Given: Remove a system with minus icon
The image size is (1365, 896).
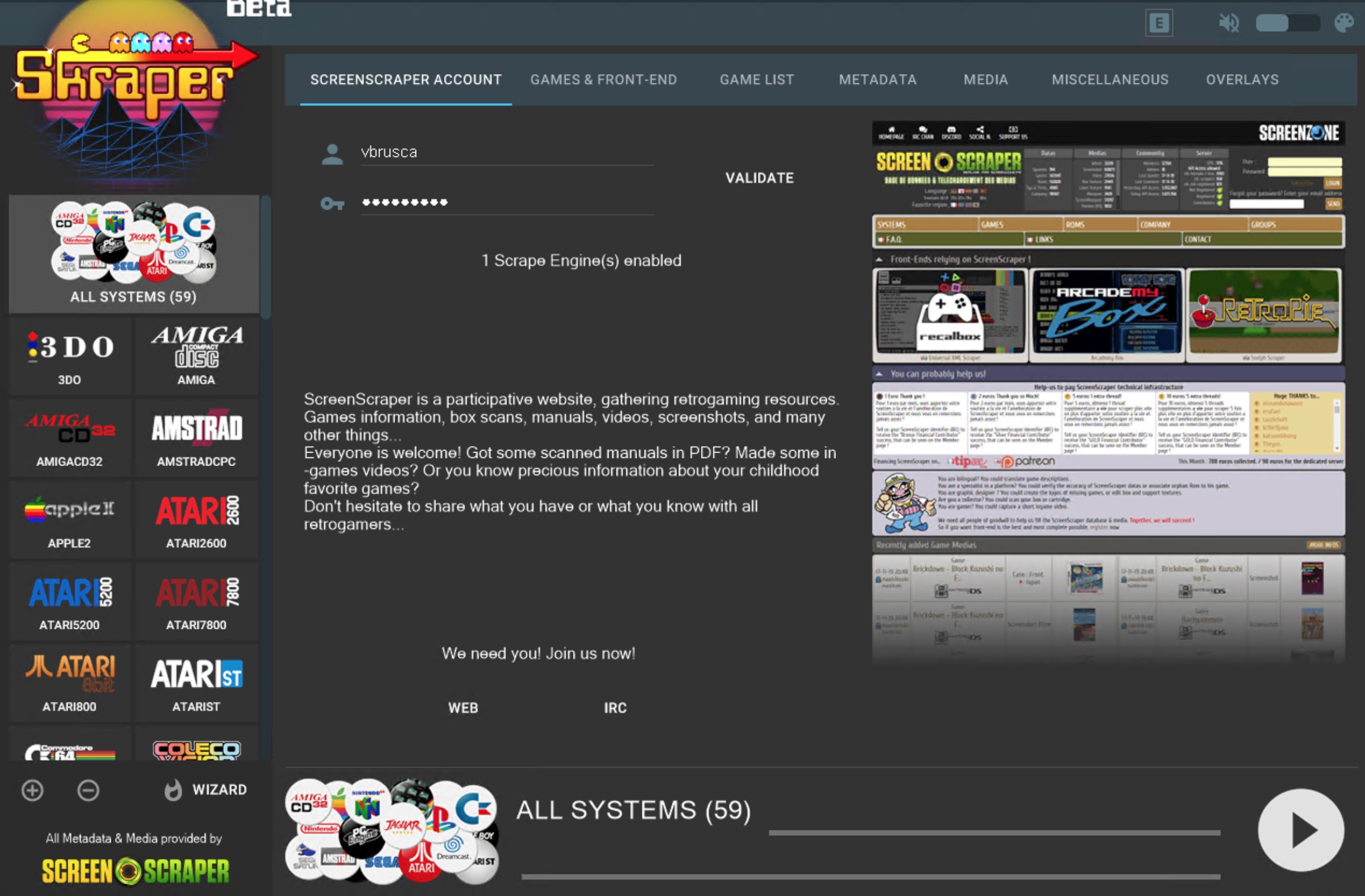Looking at the screenshot, I should tap(88, 790).
